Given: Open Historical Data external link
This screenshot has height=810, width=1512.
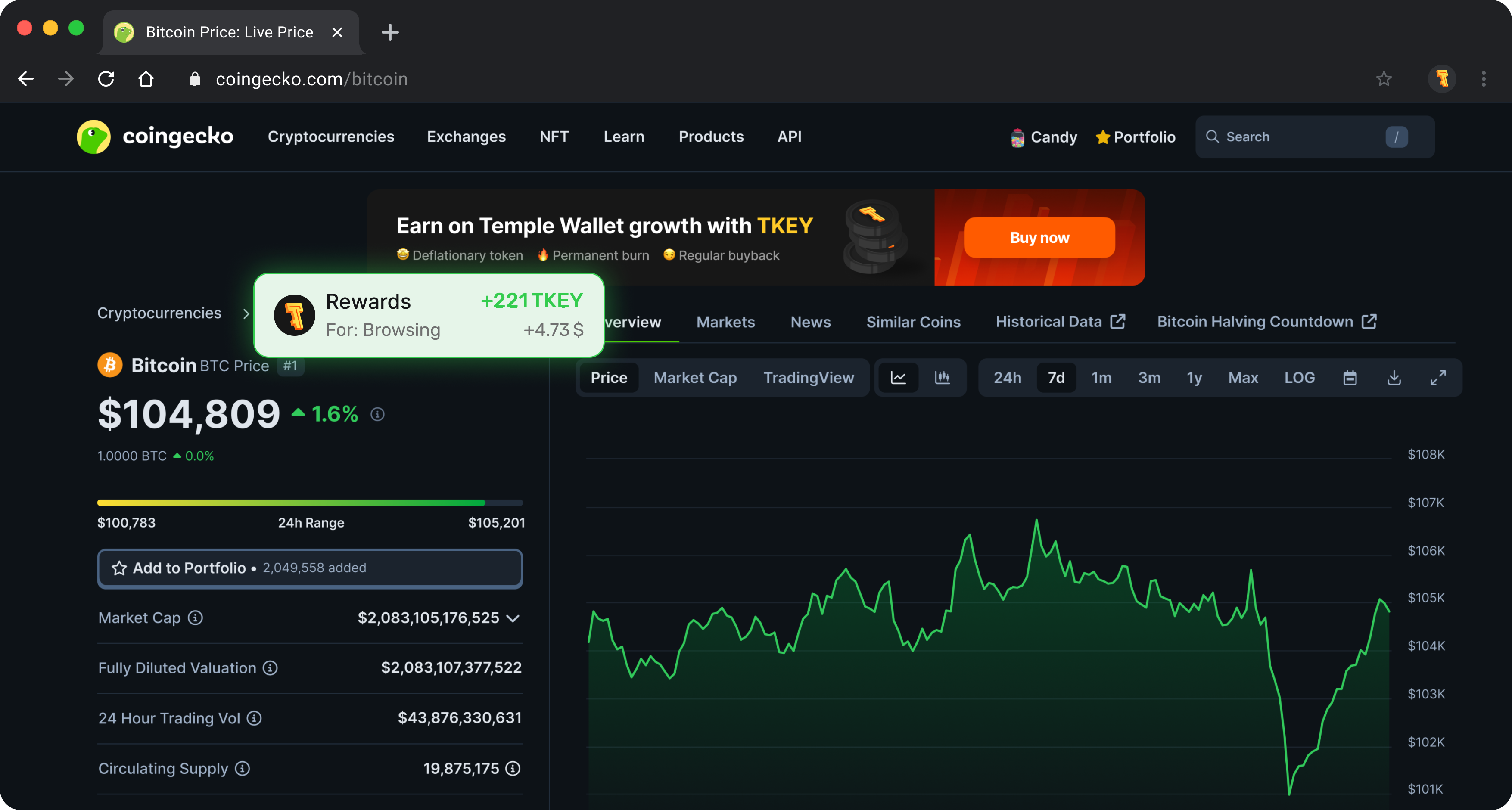Looking at the screenshot, I should click(x=1060, y=322).
